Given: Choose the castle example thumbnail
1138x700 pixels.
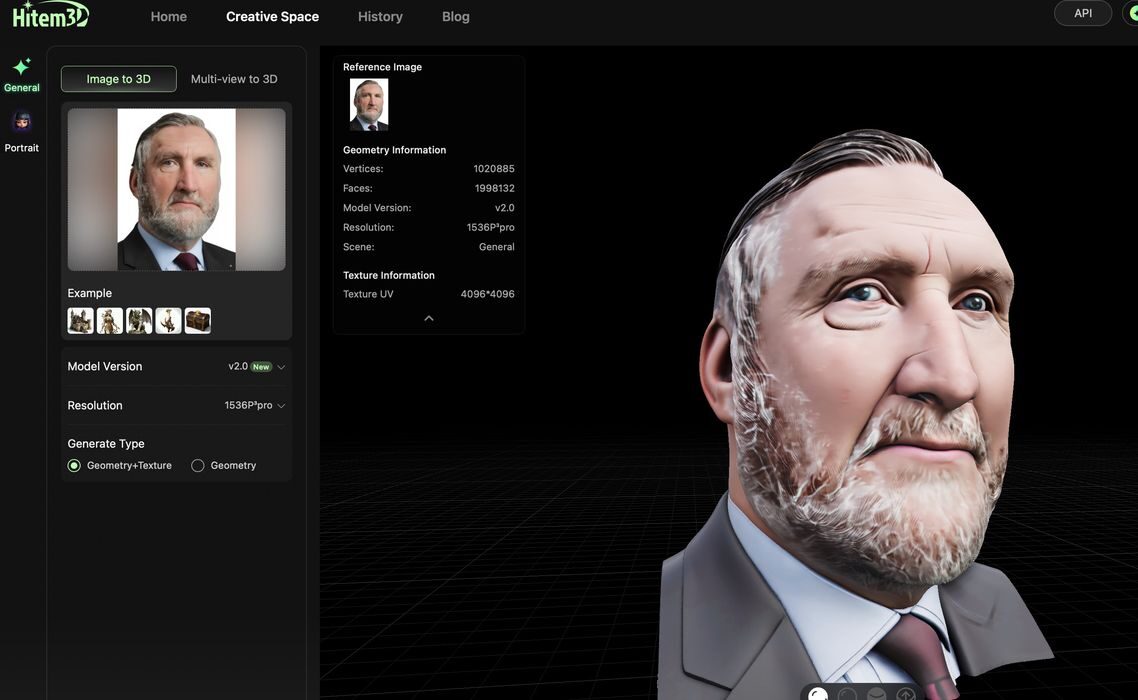Looking at the screenshot, I should click(81, 321).
